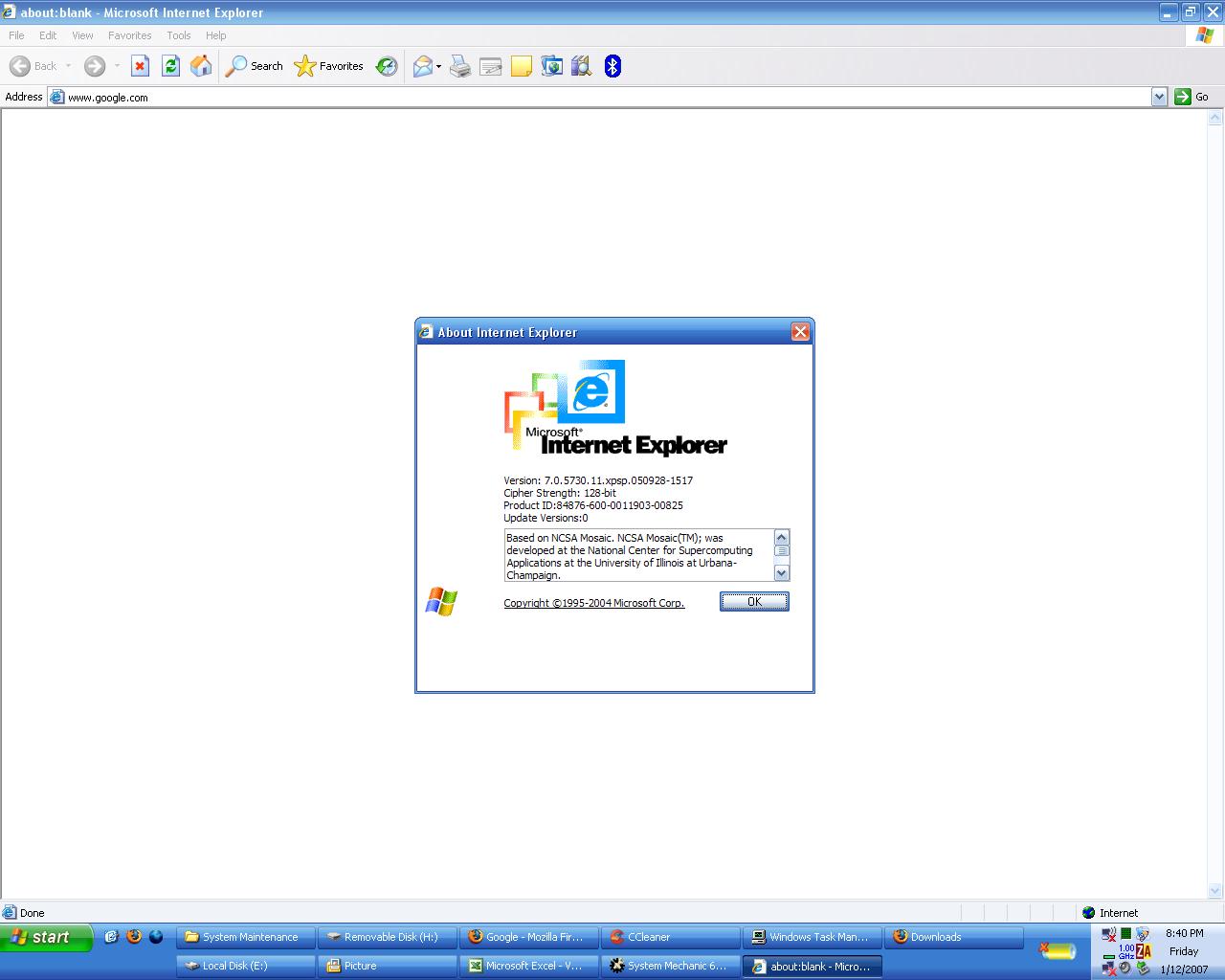Restore down the Internet Explorer window
This screenshot has height=980, width=1225.
[x=1191, y=12]
